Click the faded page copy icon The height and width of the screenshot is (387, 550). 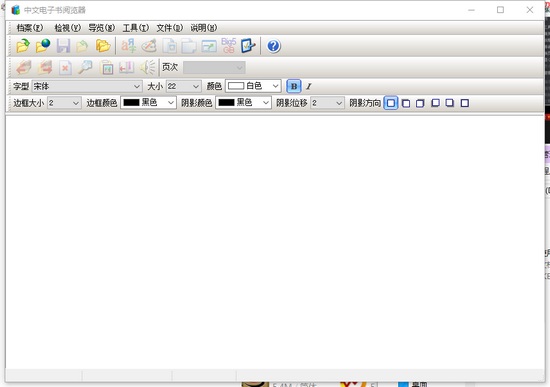pos(169,46)
